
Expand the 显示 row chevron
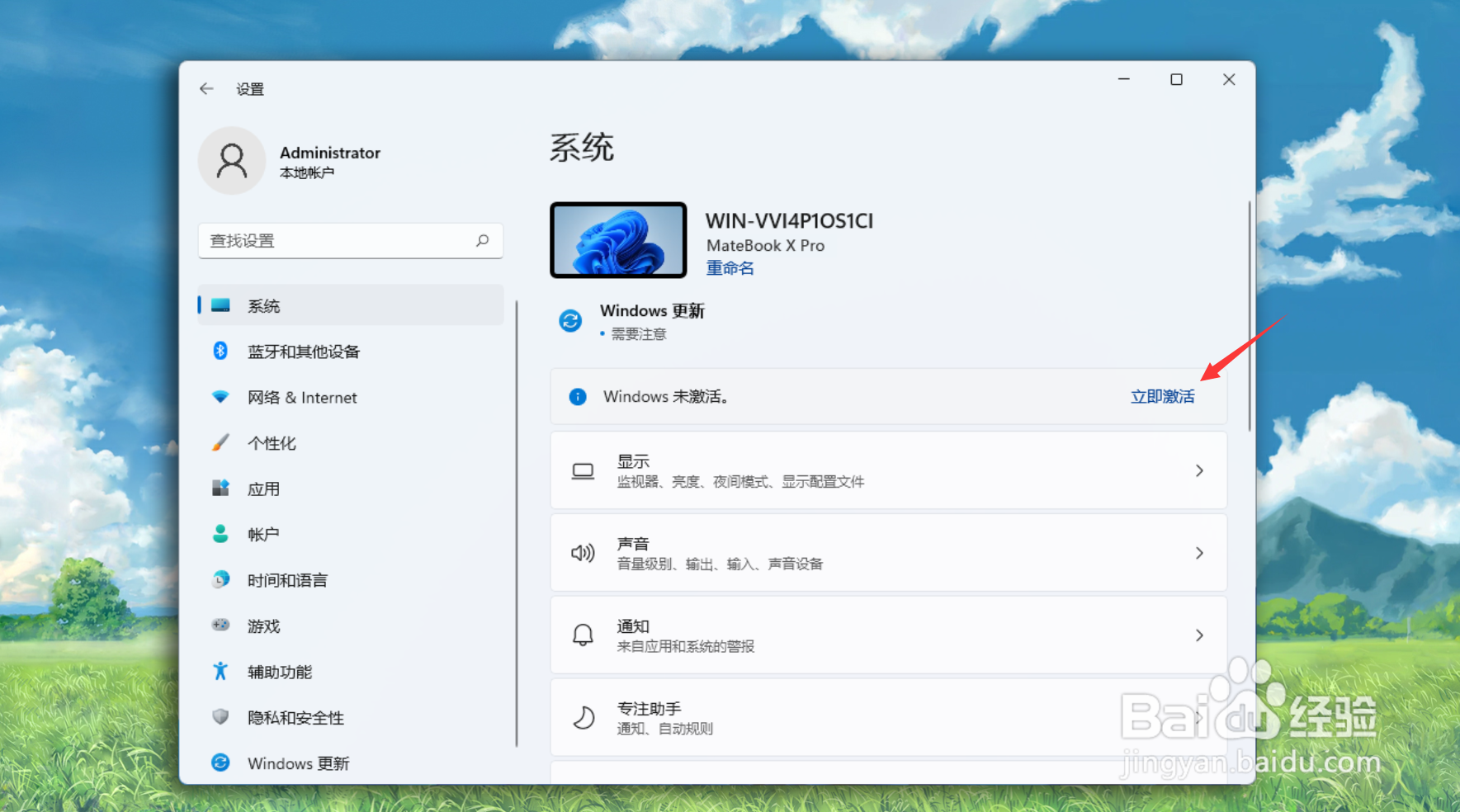coord(1199,470)
